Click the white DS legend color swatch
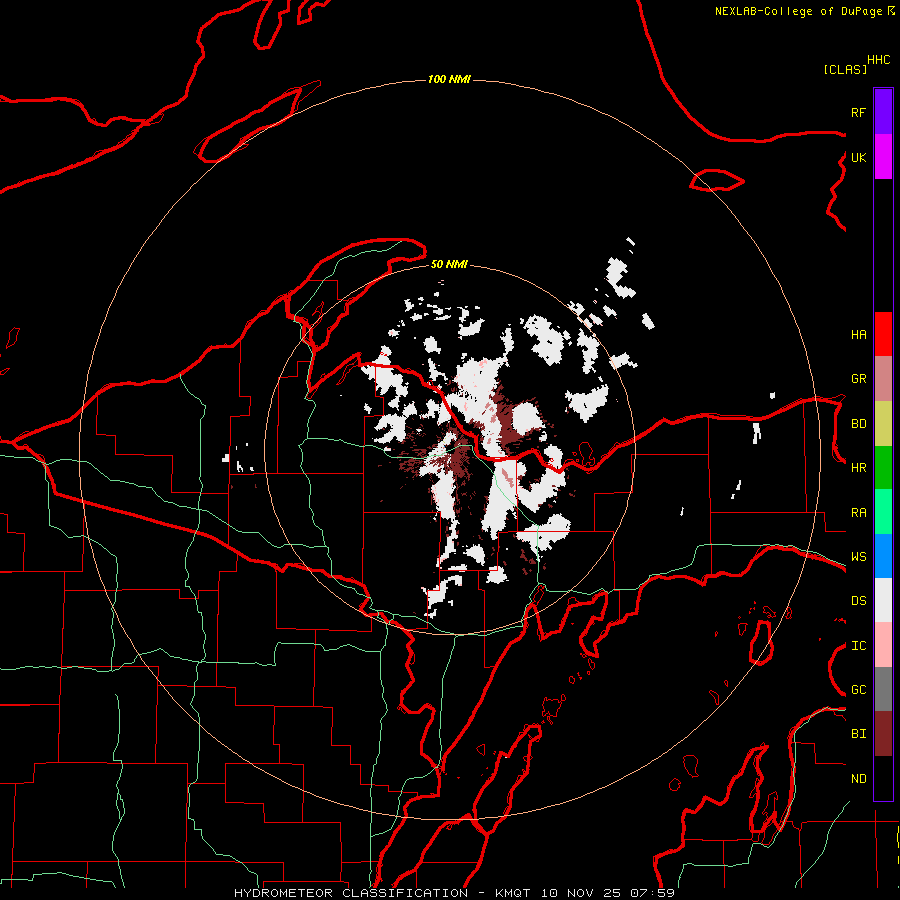 pyautogui.click(x=883, y=600)
